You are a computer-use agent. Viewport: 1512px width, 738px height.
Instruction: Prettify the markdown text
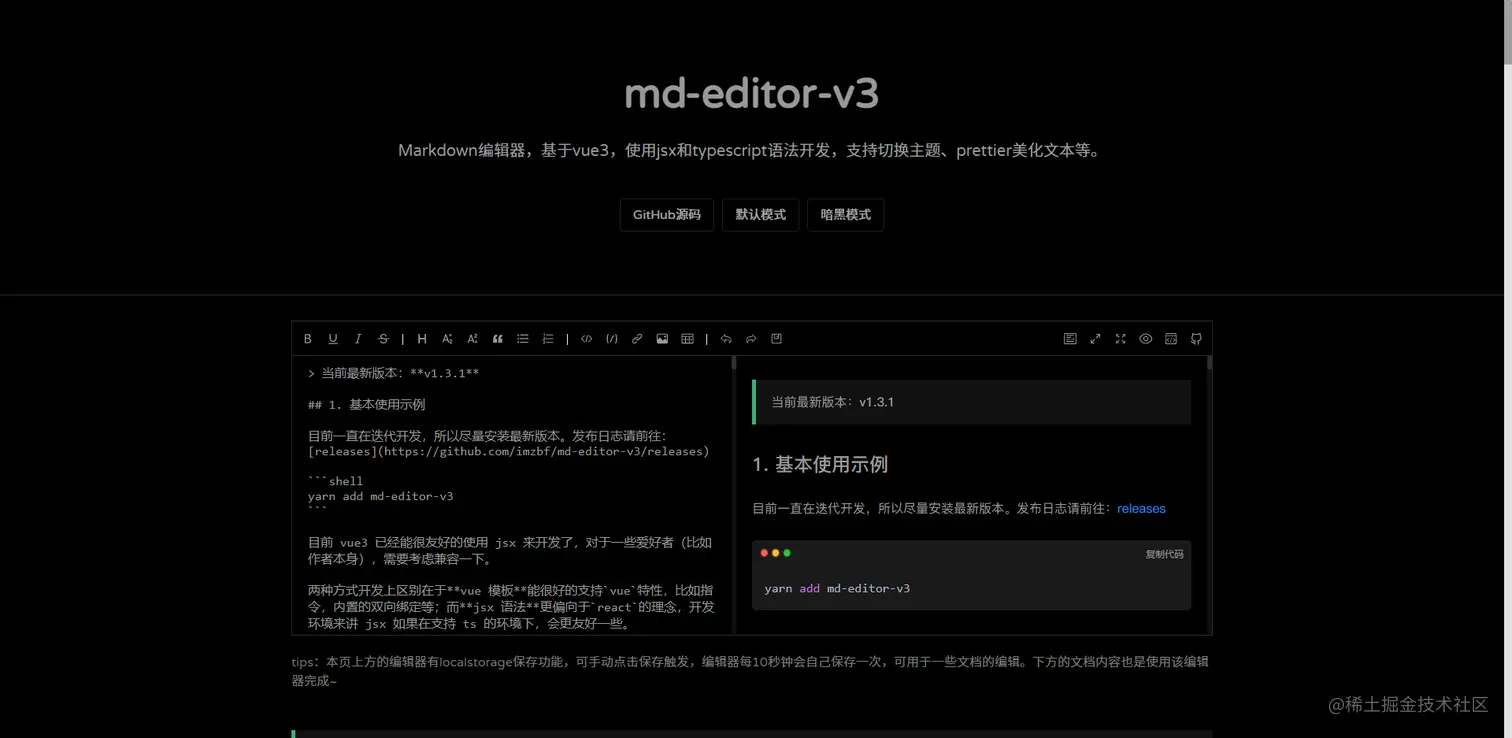[1070, 339]
